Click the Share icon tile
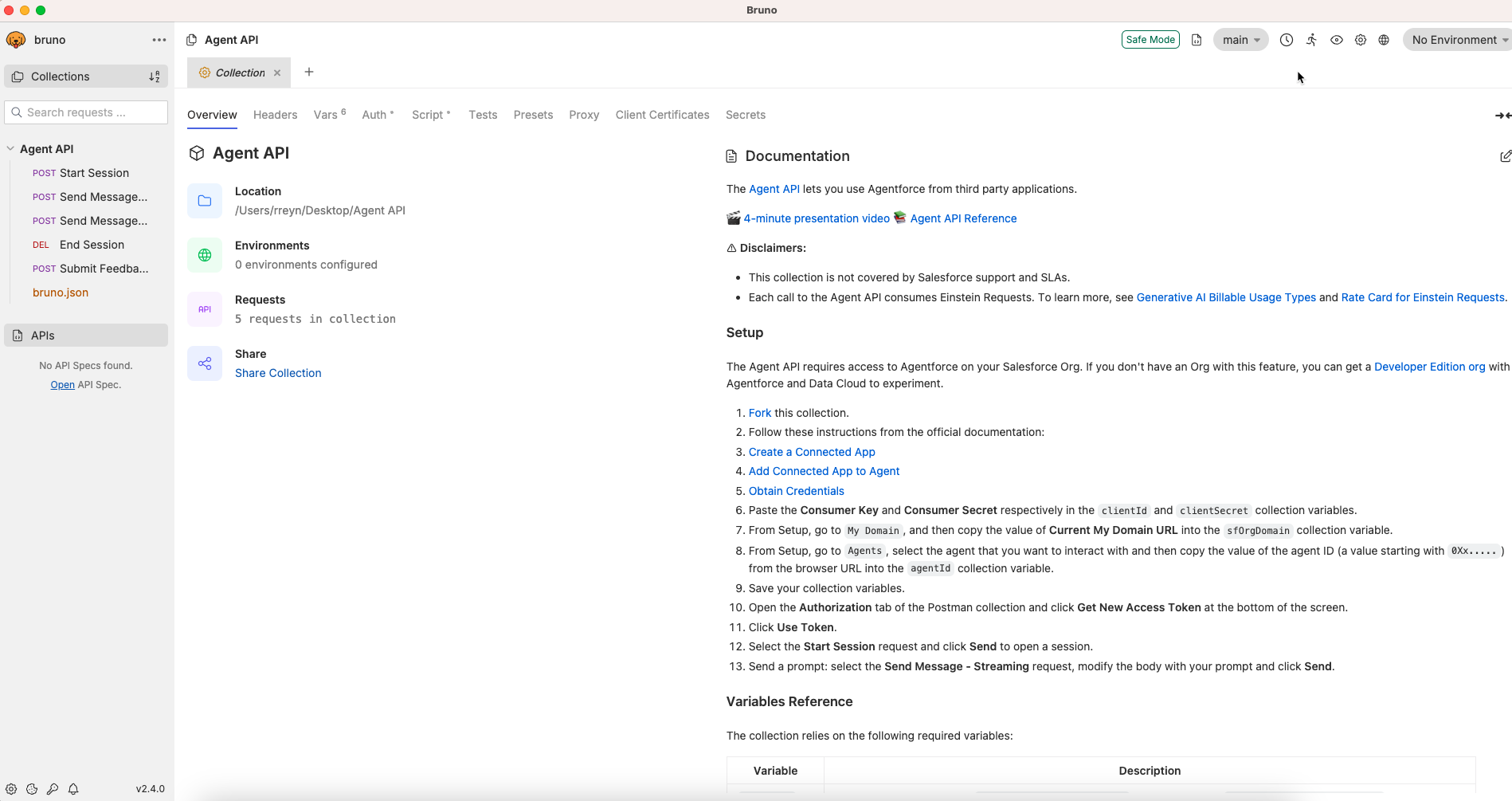Viewport: 1512px width, 801px height. click(205, 363)
